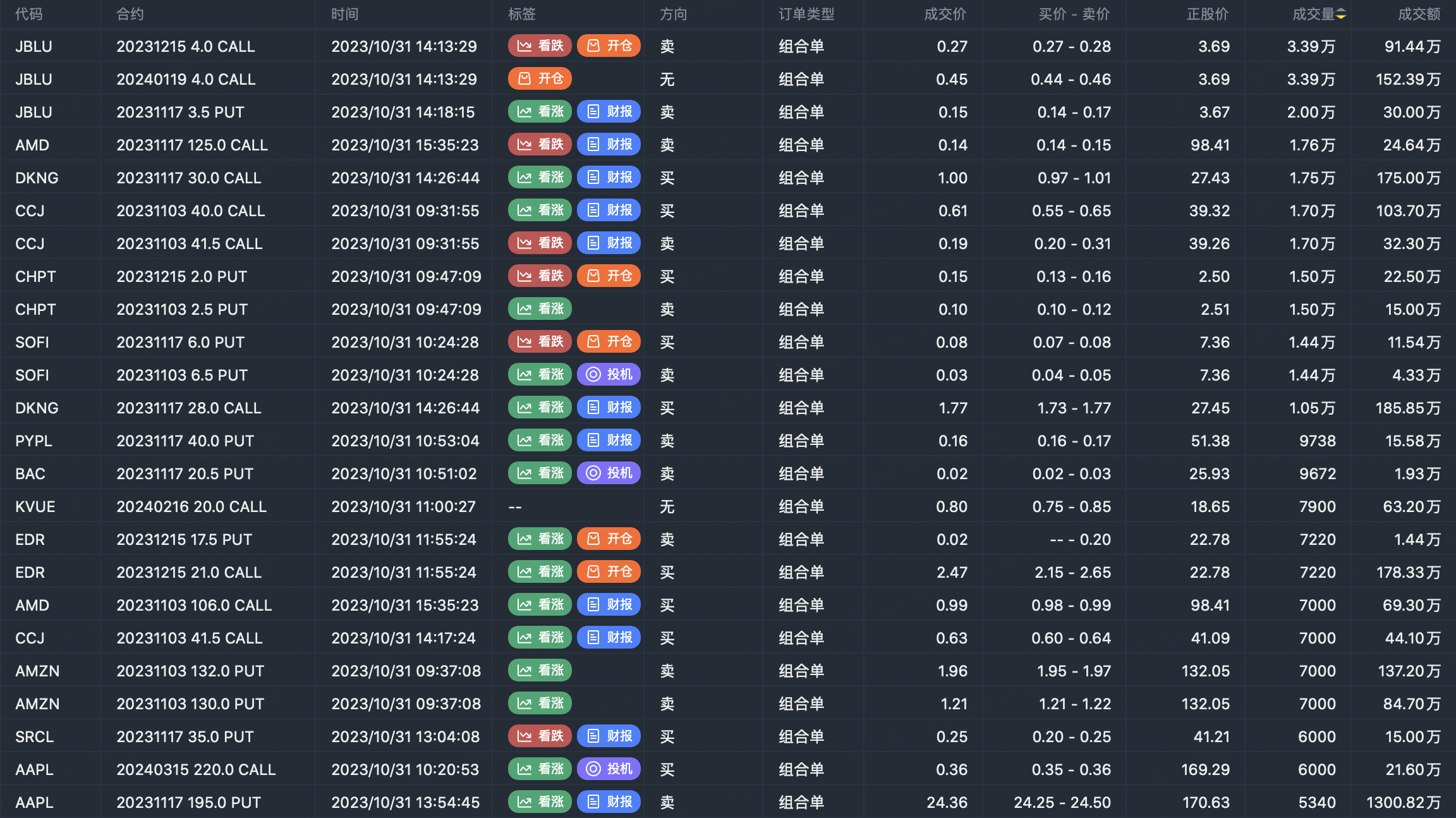Click 看涨 tag on CHPT 2.5 PUT row
The height and width of the screenshot is (818, 1456).
coord(540,308)
